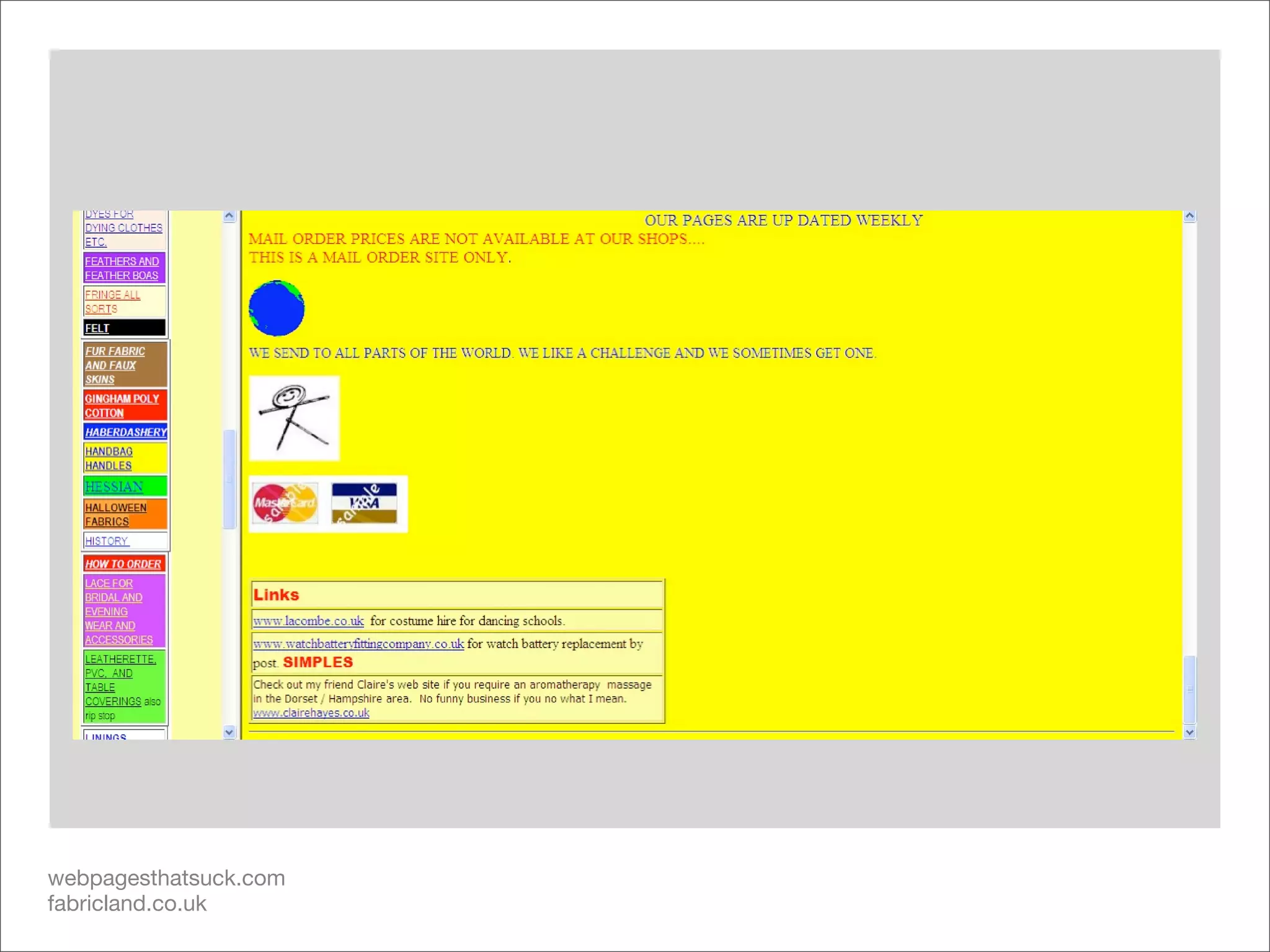Open the watchbatteryfittingcompany.co.uk link
This screenshot has height=952, width=1270.
[x=358, y=644]
